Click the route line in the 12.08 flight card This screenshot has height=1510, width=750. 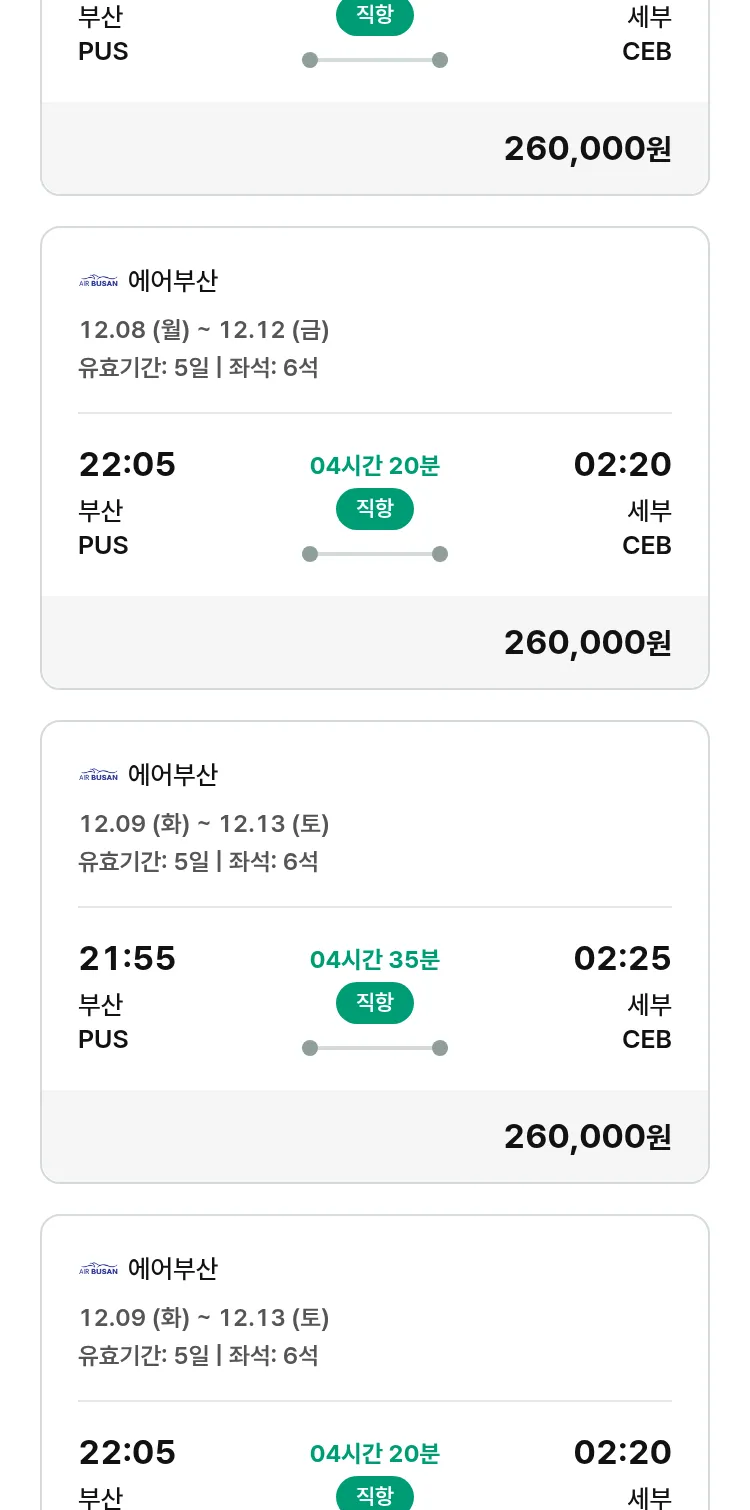375,554
